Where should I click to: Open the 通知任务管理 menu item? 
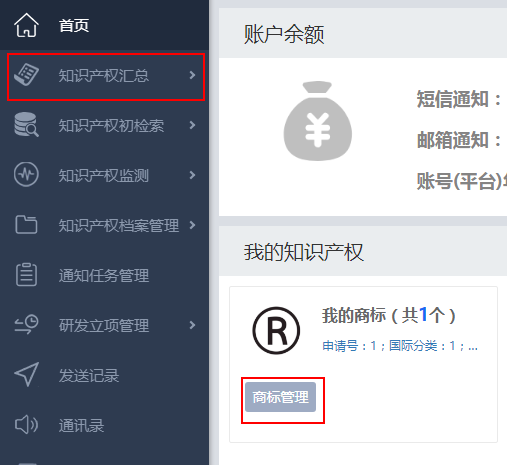click(104, 275)
